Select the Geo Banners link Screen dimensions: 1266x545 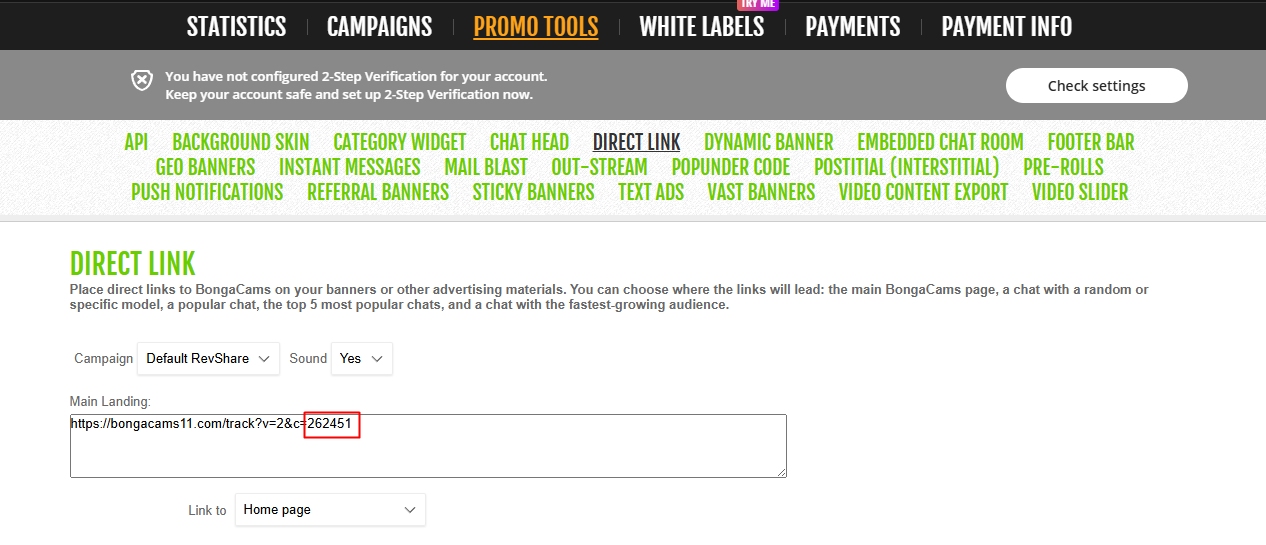tap(205, 167)
